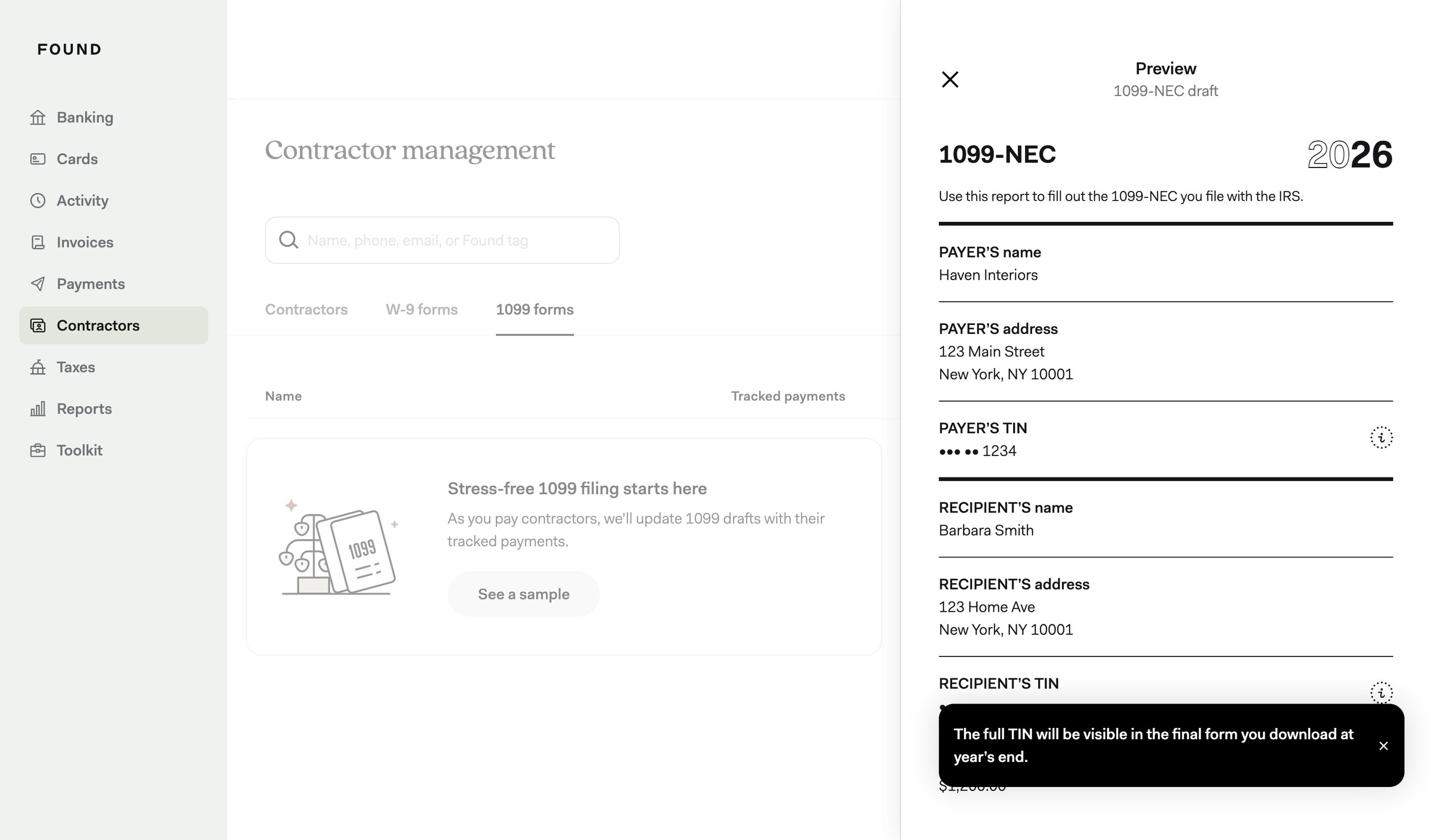Open the Activity clock icon
Image resolution: width=1431 pixels, height=840 pixels.
pyautogui.click(x=38, y=201)
